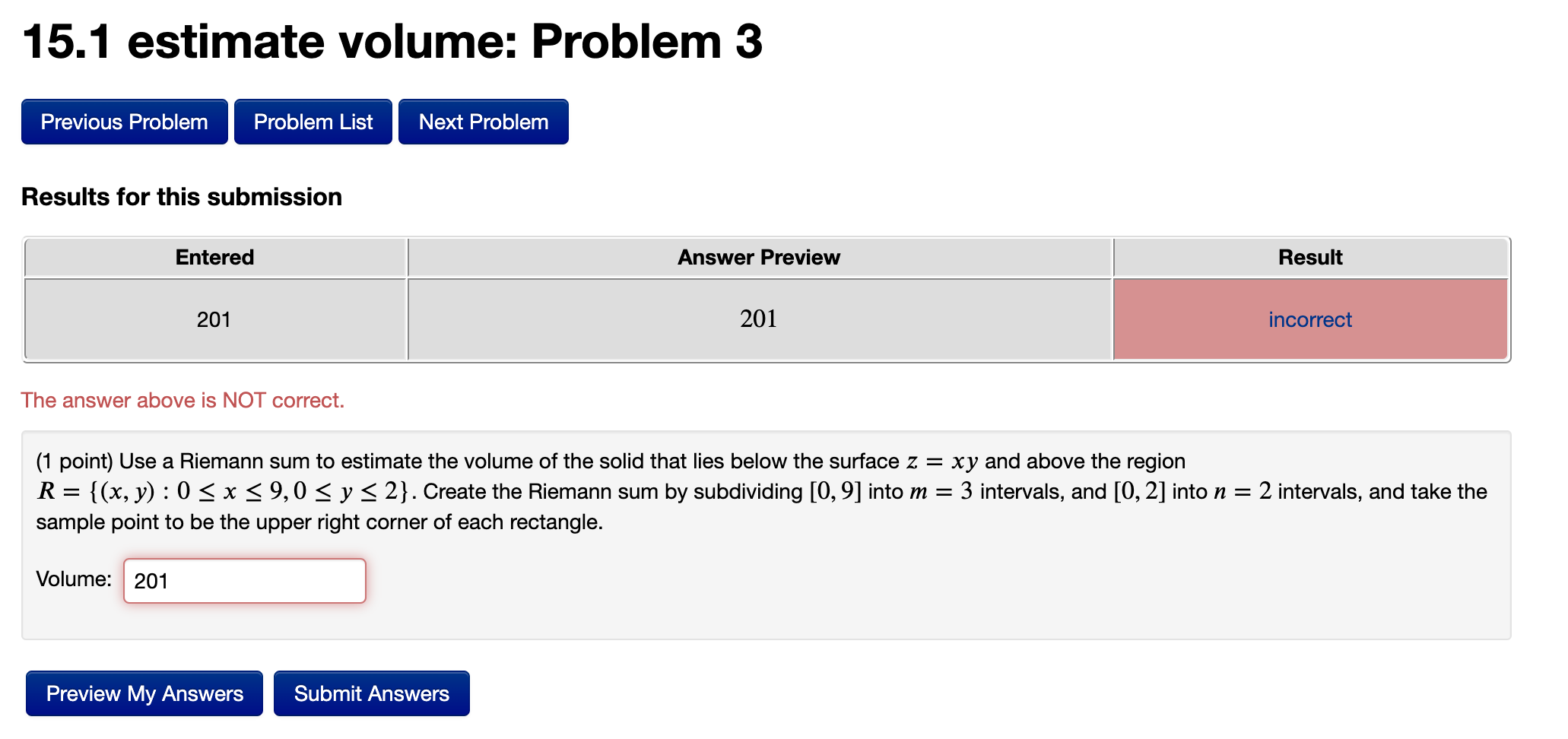Go to the Next Problem

click(x=483, y=121)
